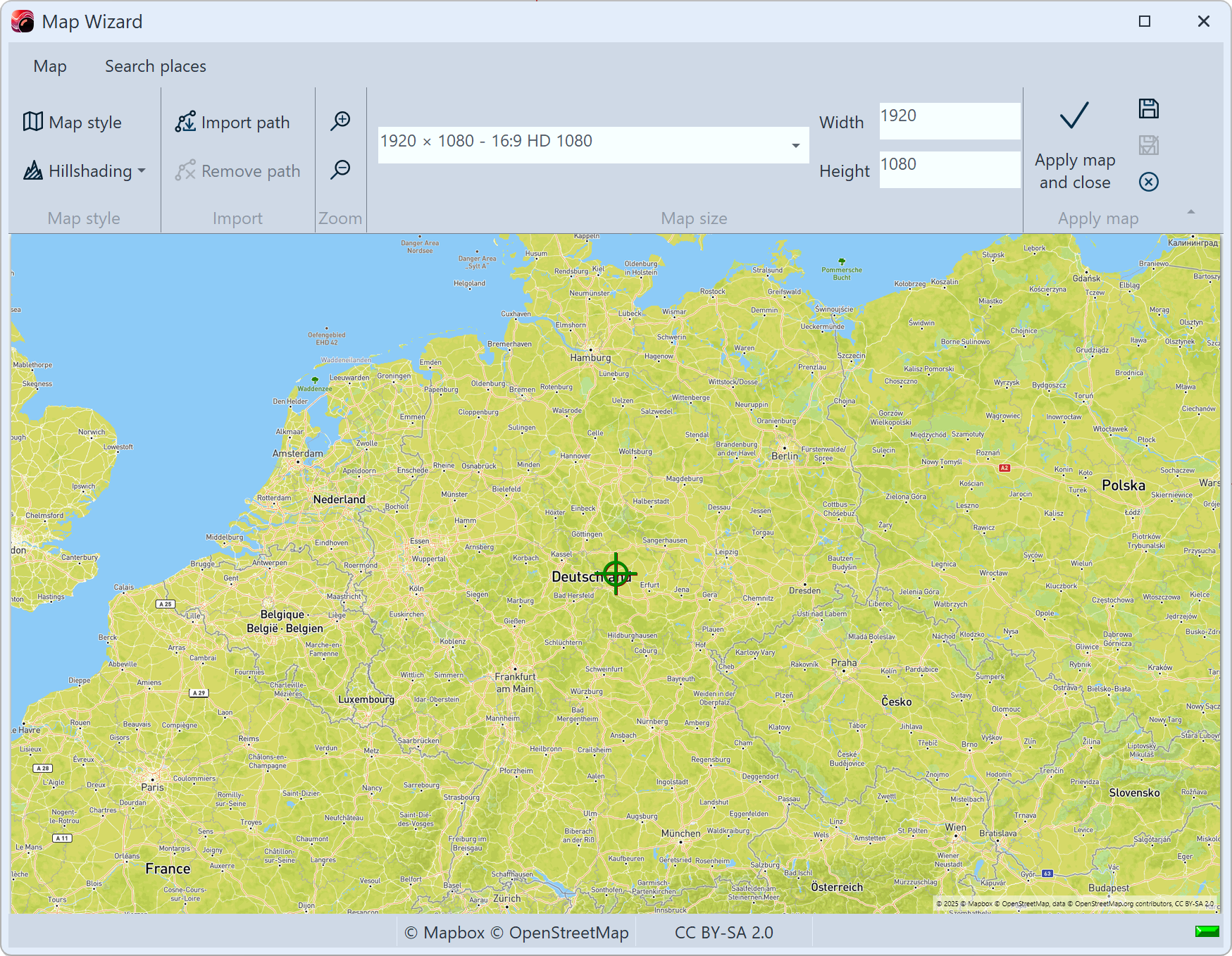Open the Map style chooser
This screenshot has height=956, width=1232.
(x=73, y=123)
